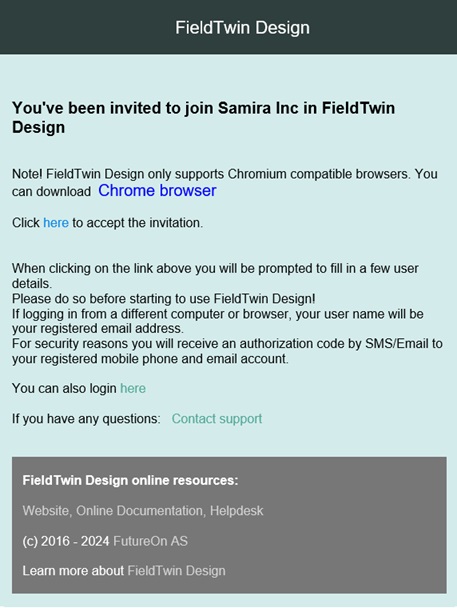Viewport: 457px width, 608px height.
Task: Click the note about Chromium compatible browsers
Action: click(225, 182)
